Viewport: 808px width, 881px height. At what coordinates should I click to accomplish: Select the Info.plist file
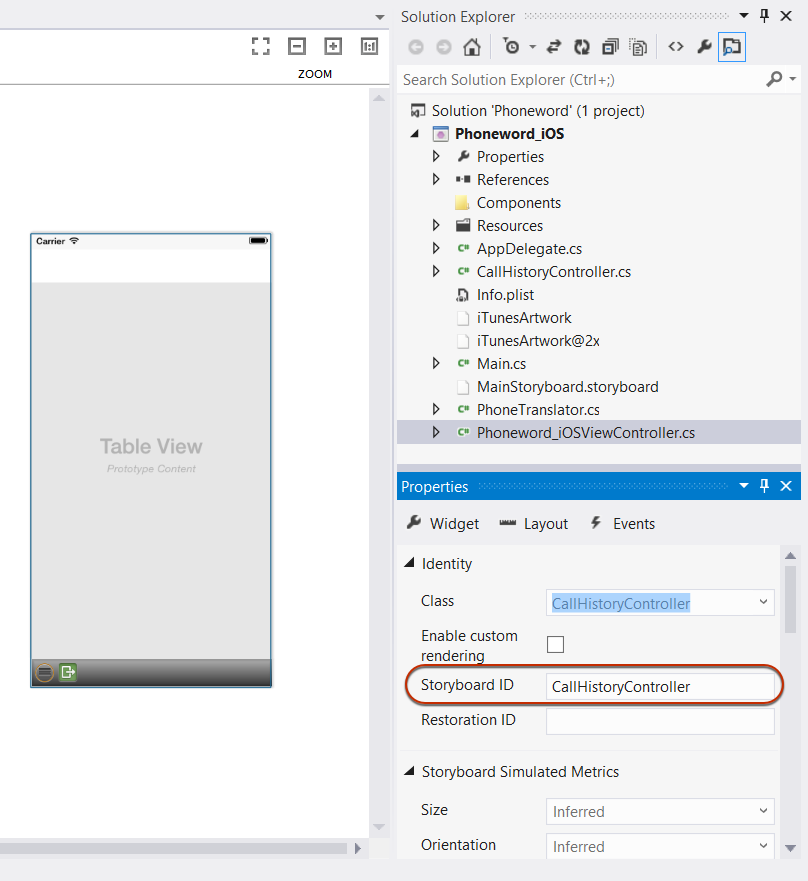pos(505,295)
